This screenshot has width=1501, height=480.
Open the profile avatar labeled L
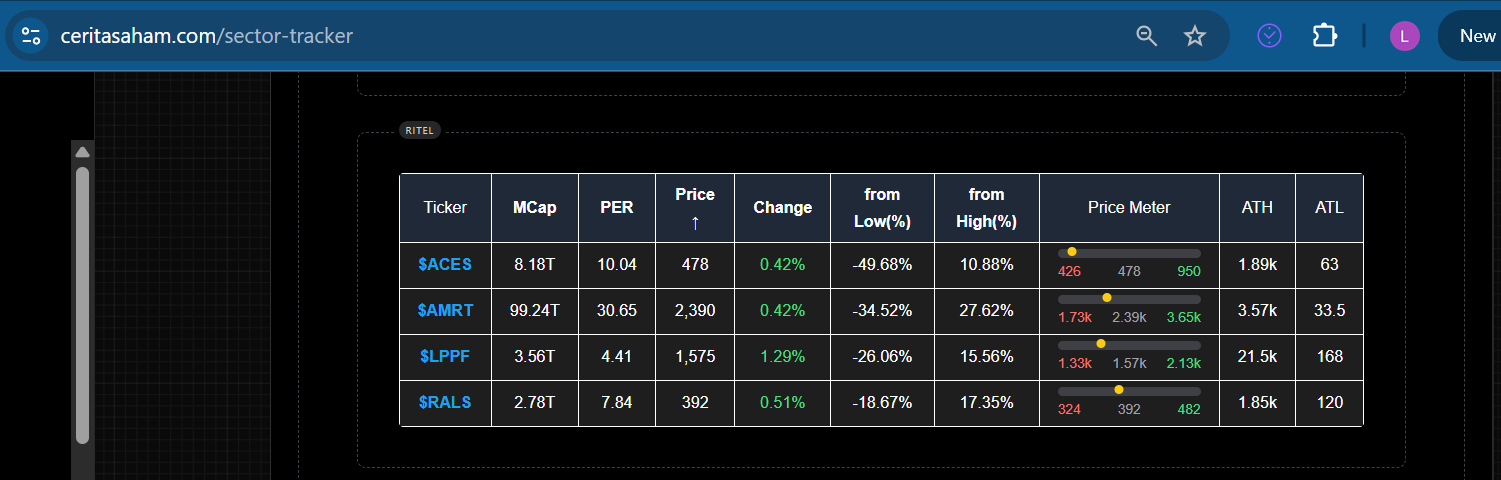click(1404, 36)
